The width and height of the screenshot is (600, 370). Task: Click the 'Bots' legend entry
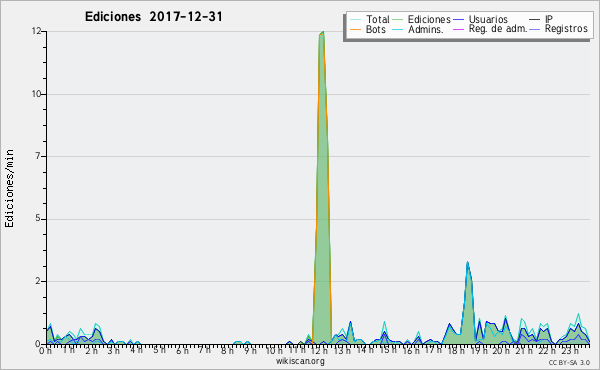coord(375,29)
